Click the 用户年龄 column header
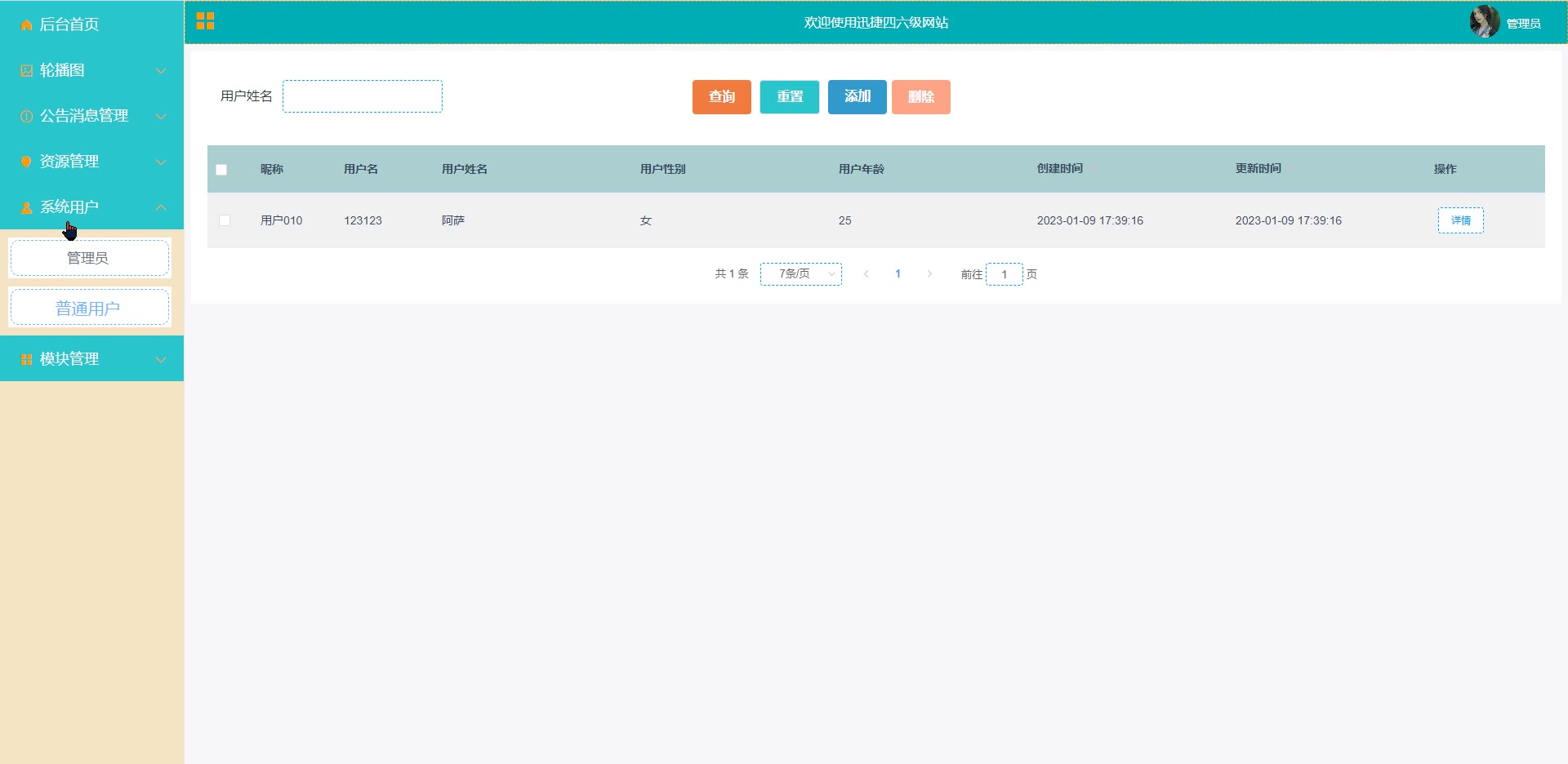 (862, 169)
